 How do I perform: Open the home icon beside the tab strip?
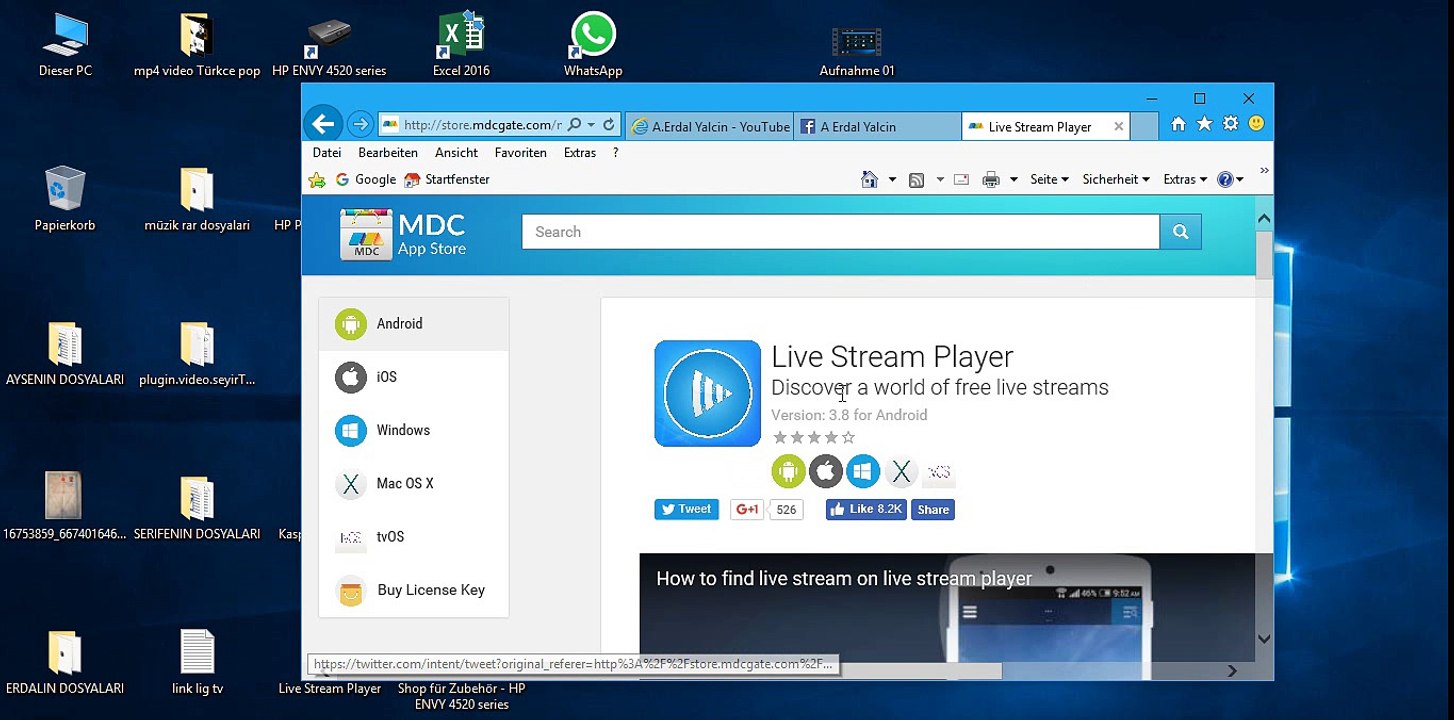1178,124
